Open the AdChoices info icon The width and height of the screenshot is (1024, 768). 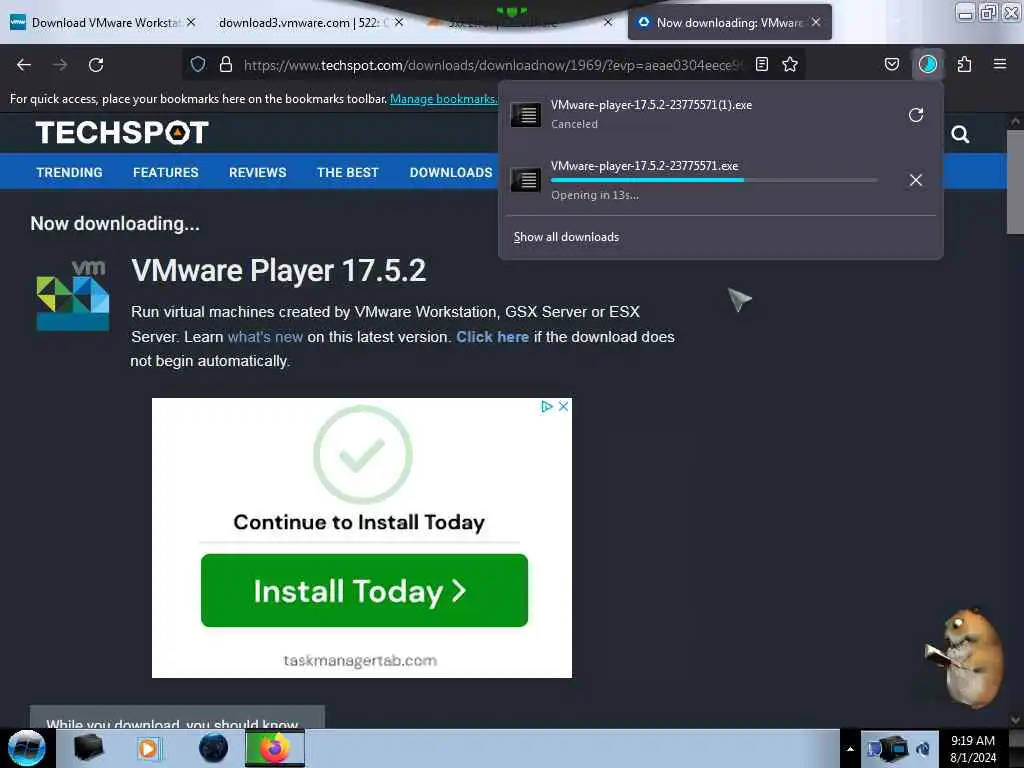click(x=547, y=406)
